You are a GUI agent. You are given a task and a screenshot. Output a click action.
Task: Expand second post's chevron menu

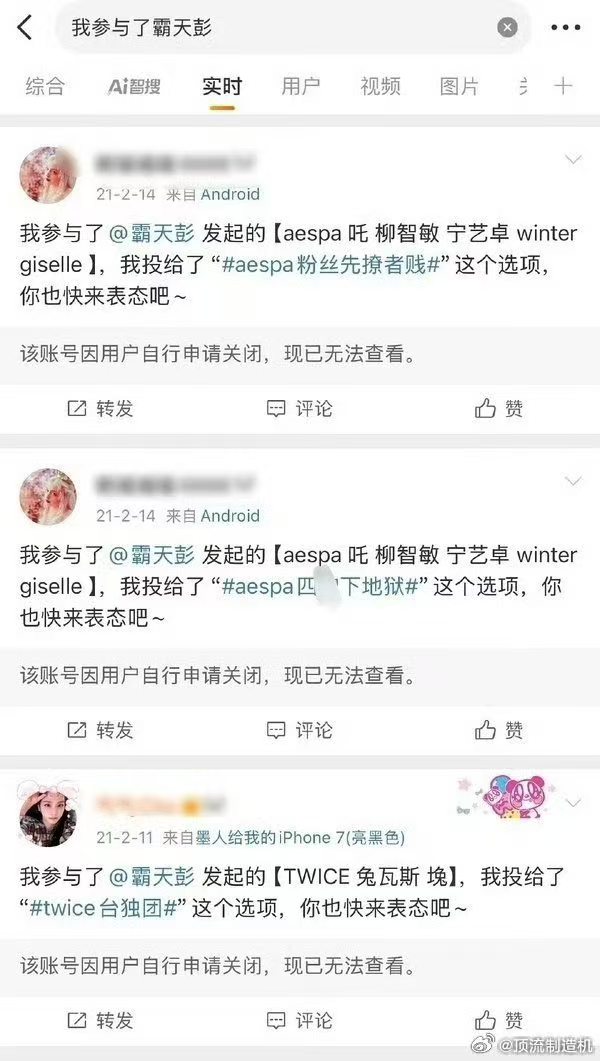pyautogui.click(x=574, y=481)
